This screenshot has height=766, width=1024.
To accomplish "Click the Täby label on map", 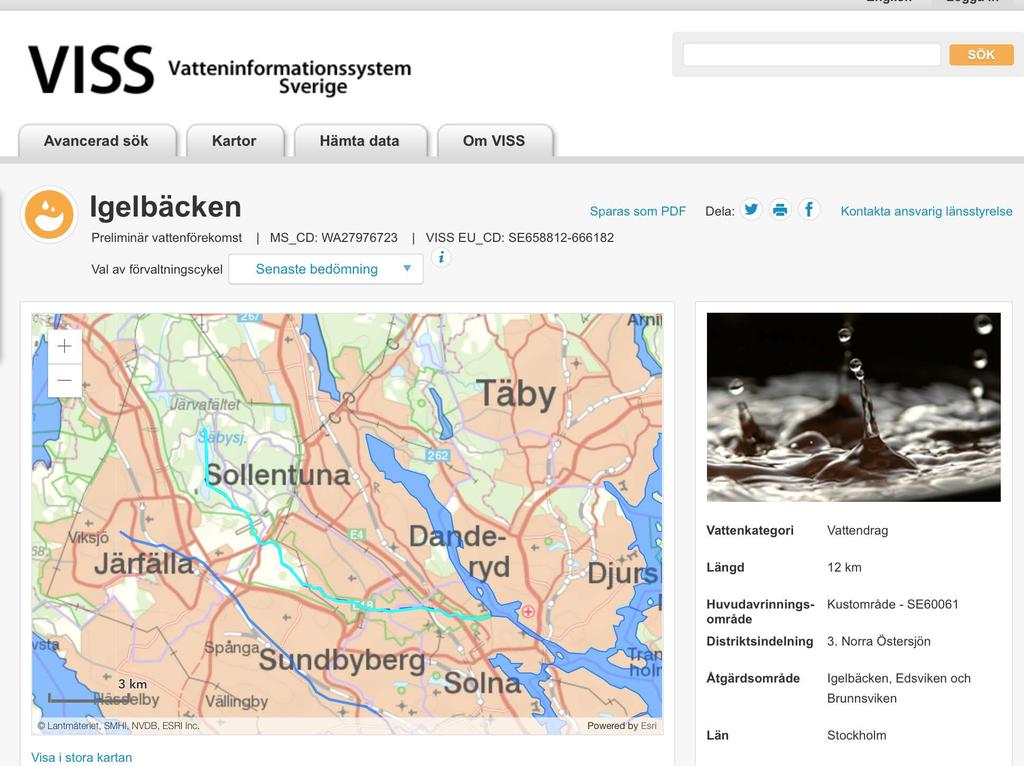I will (517, 394).
